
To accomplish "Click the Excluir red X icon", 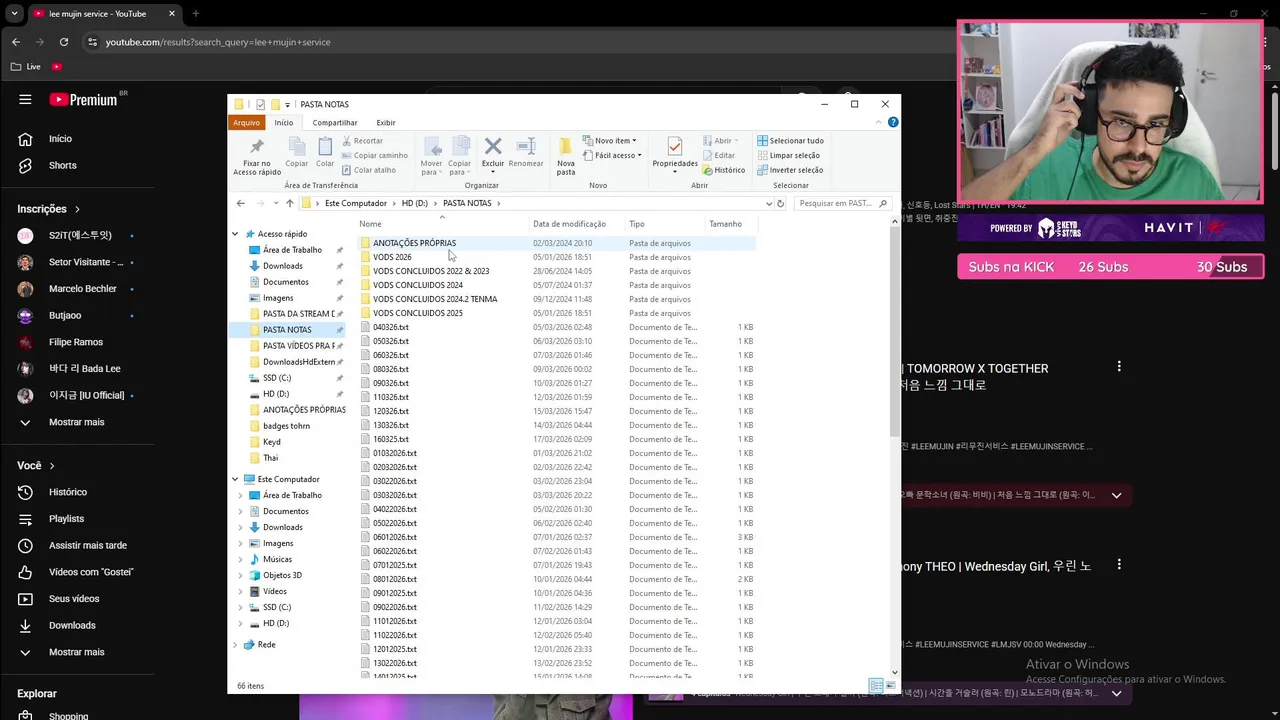I will coord(493,146).
